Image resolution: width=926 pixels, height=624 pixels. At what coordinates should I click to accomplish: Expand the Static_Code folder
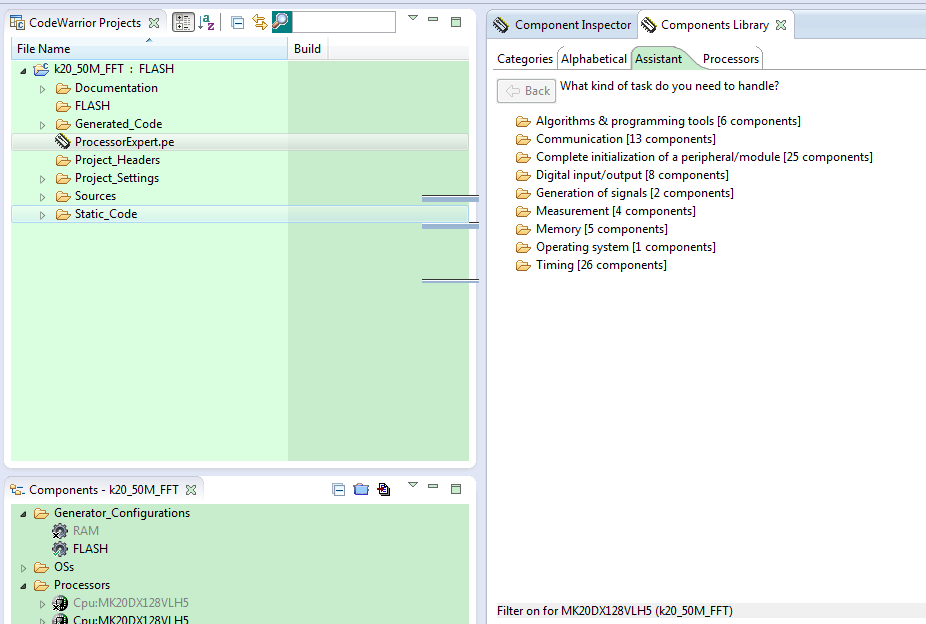pyautogui.click(x=43, y=215)
